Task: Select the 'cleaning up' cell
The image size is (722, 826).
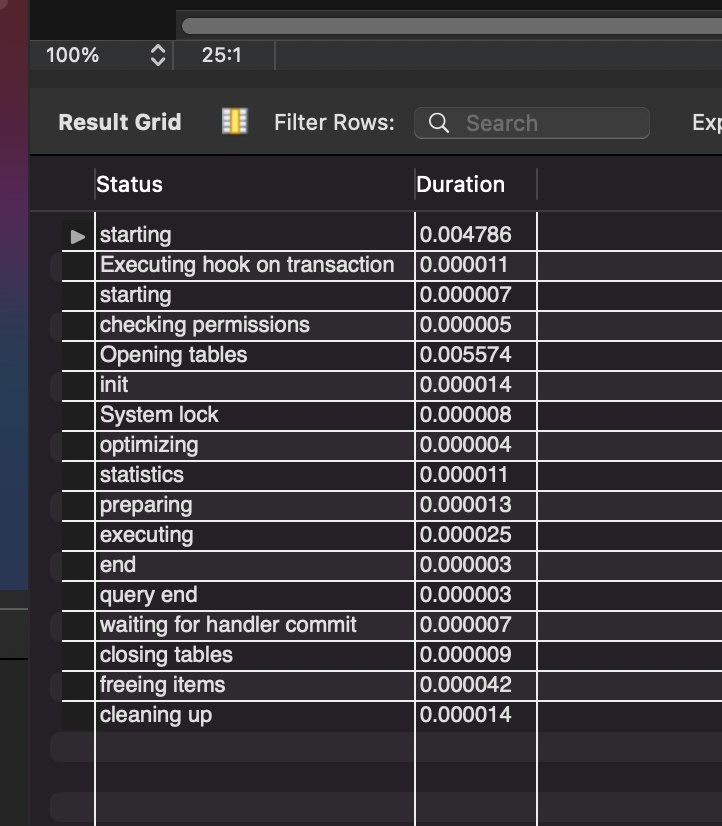Action: 255,715
